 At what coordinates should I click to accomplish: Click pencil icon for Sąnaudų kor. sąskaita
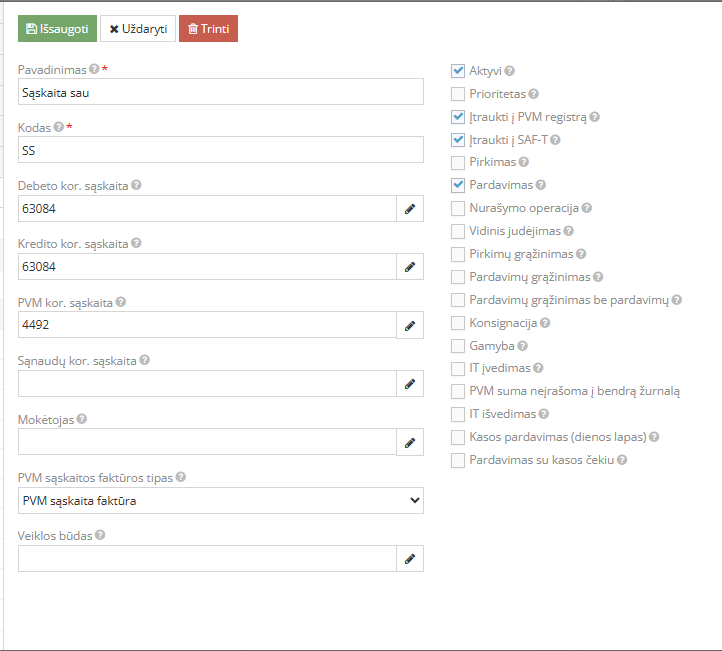(409, 383)
